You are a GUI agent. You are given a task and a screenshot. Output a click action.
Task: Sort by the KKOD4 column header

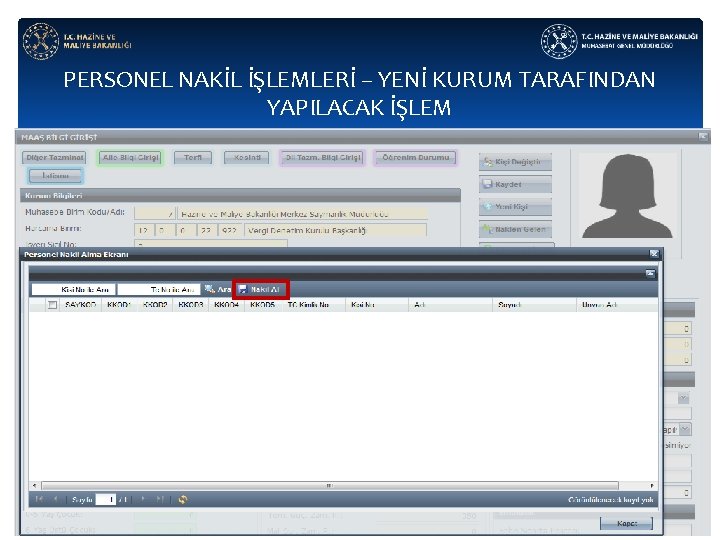(226, 305)
